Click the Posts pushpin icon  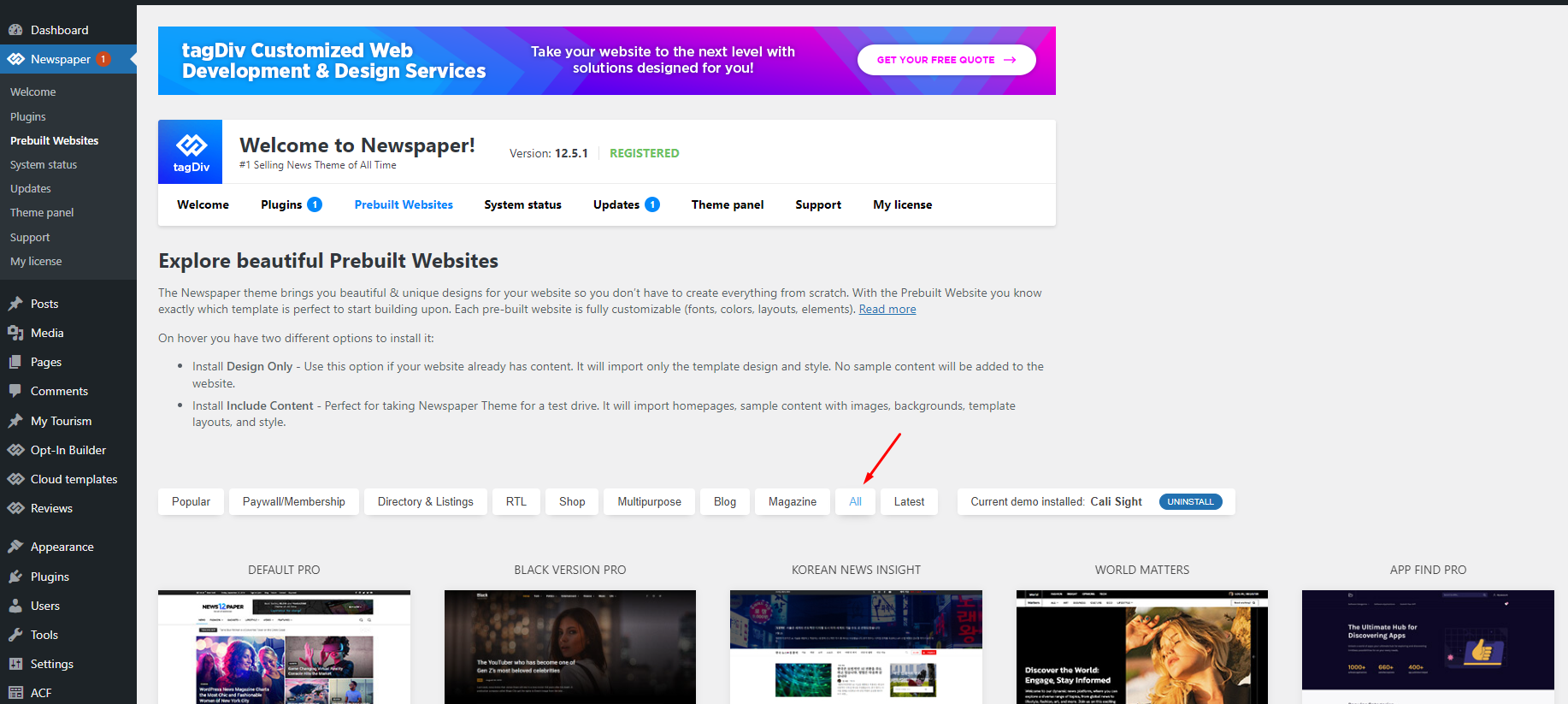(x=15, y=304)
